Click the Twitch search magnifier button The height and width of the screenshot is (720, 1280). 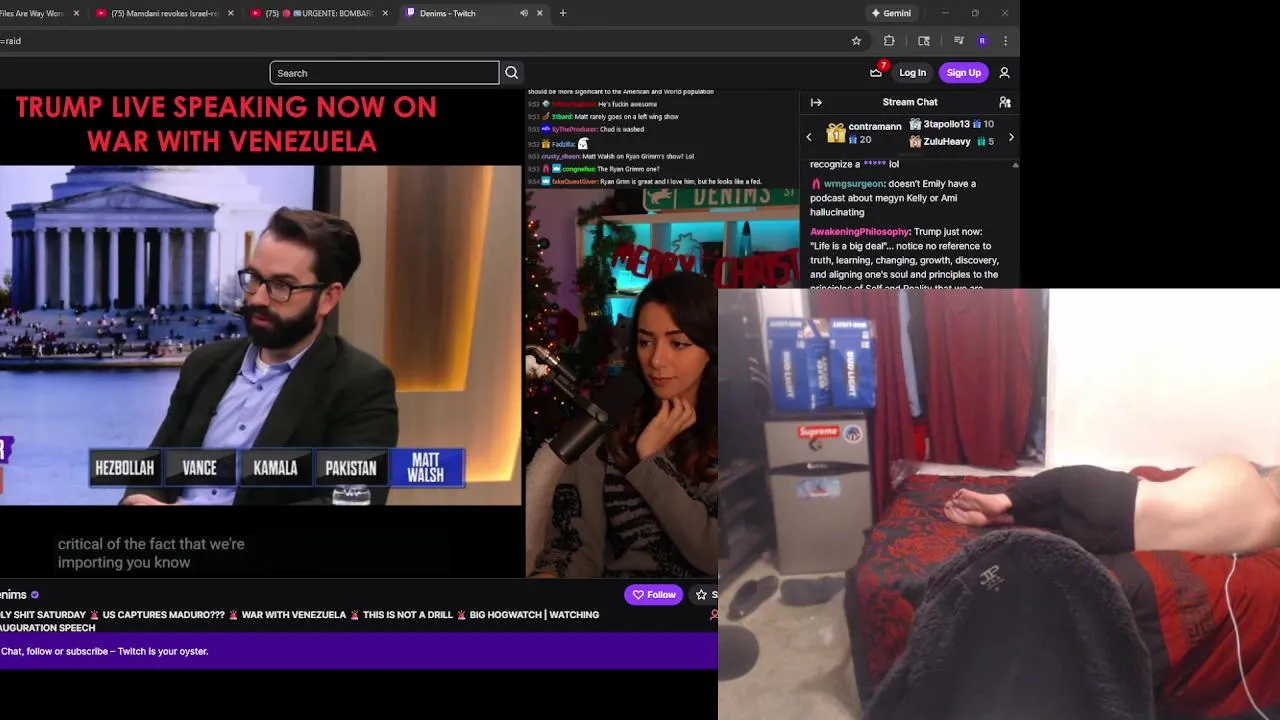511,73
